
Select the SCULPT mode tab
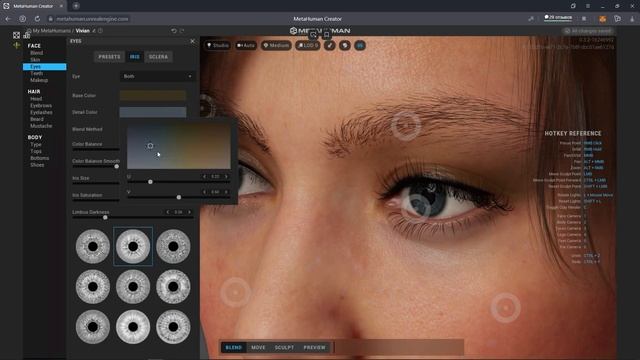pos(284,347)
